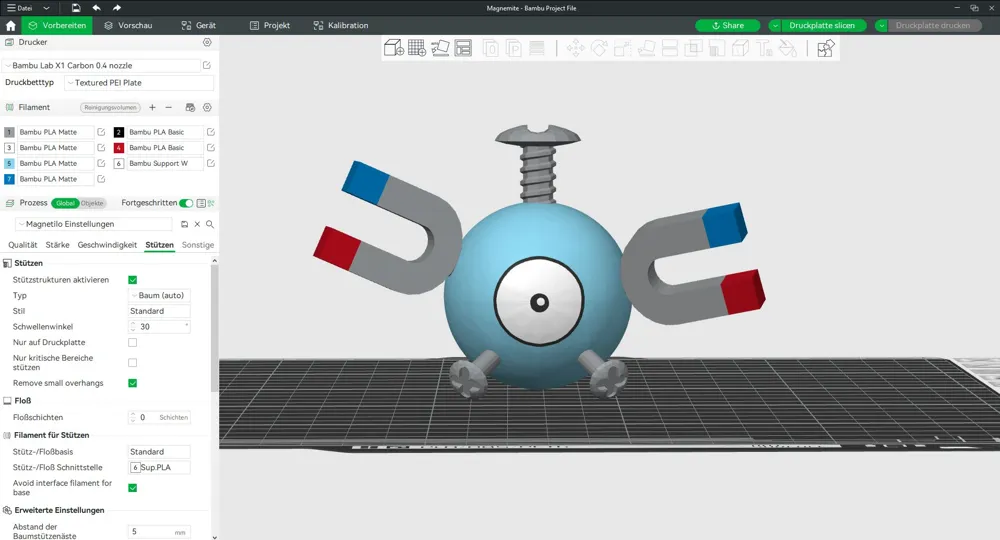The width and height of the screenshot is (1000, 540).
Task: Open the Stil Standard dropdown
Action: click(x=159, y=311)
